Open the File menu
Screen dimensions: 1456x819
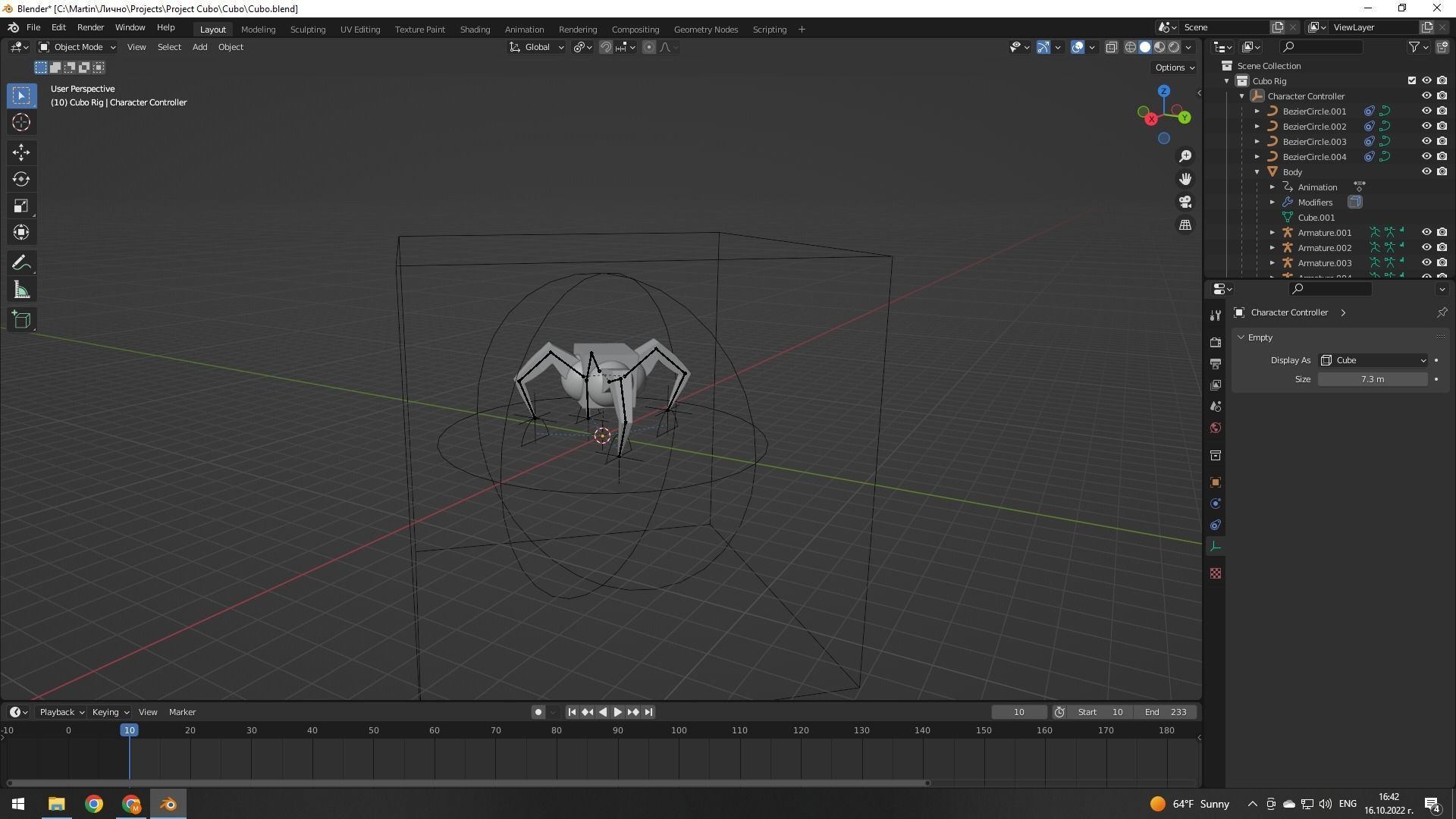click(33, 27)
